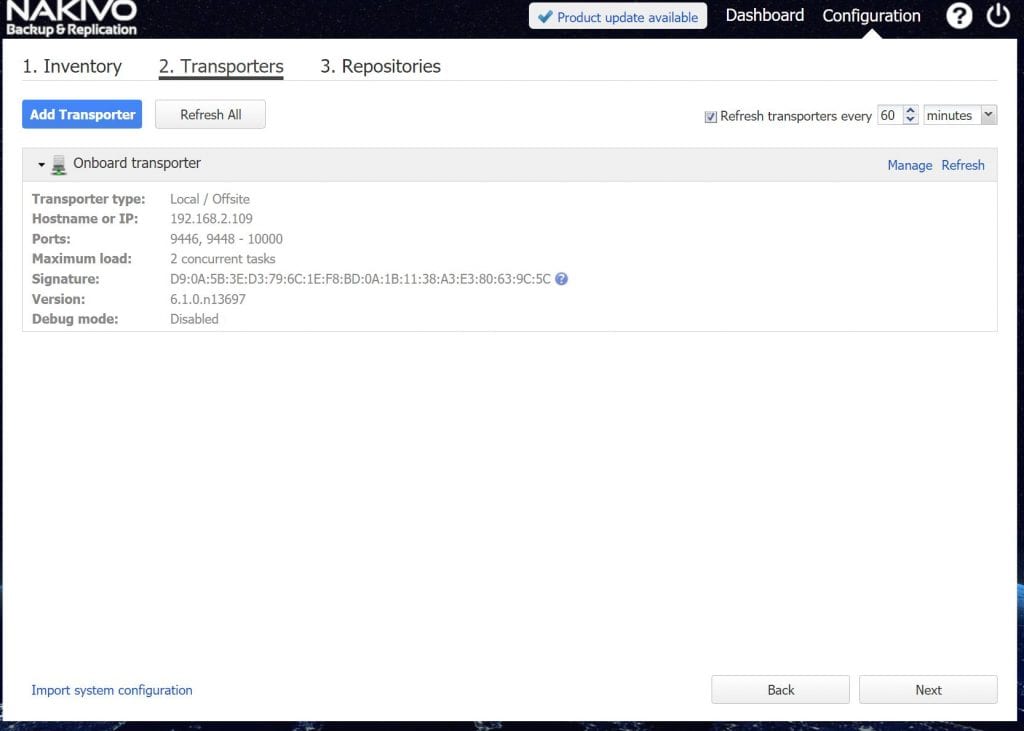This screenshot has width=1024, height=731.
Task: Click the refresh interval number field
Action: pyautogui.click(x=888, y=115)
